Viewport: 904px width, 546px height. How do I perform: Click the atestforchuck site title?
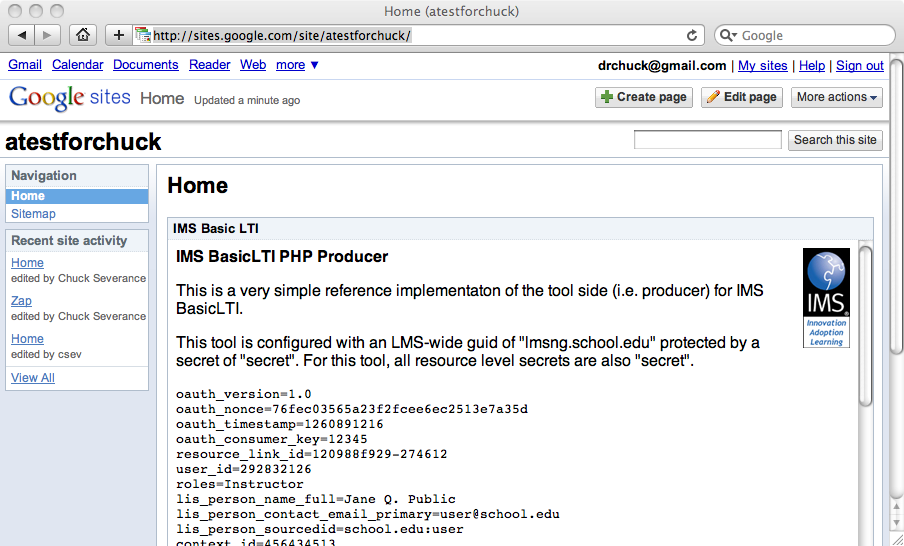coord(83,142)
